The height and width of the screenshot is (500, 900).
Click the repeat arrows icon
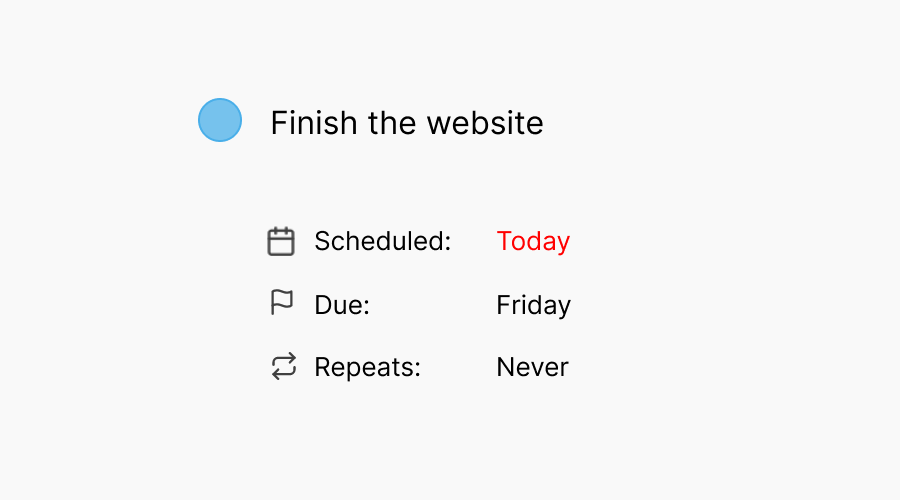coord(284,366)
